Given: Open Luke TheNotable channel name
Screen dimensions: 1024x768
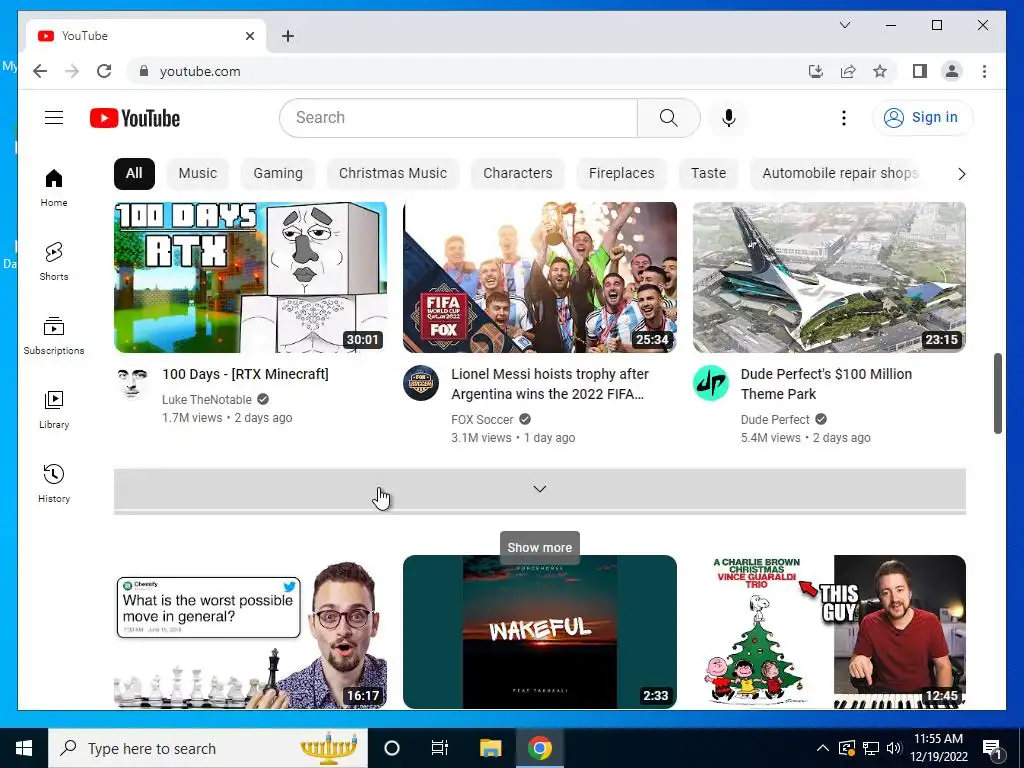Looking at the screenshot, I should click(x=206, y=399).
